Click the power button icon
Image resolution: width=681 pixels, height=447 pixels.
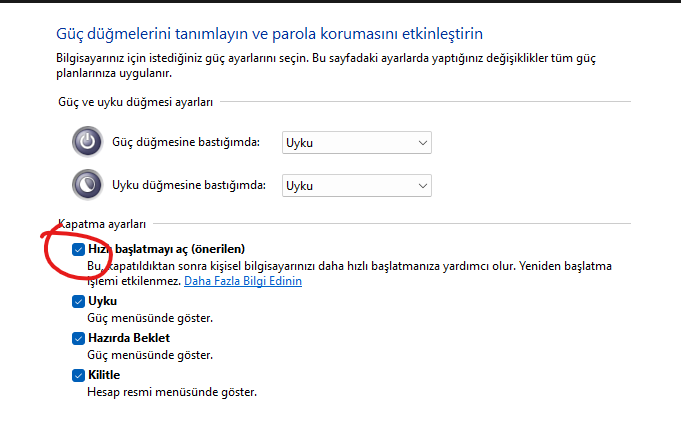[x=87, y=142]
